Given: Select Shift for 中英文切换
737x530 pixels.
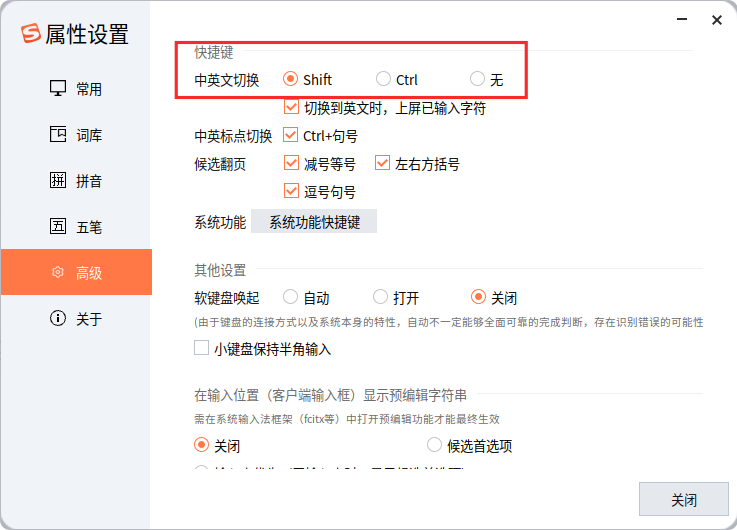Looking at the screenshot, I should click(290, 79).
